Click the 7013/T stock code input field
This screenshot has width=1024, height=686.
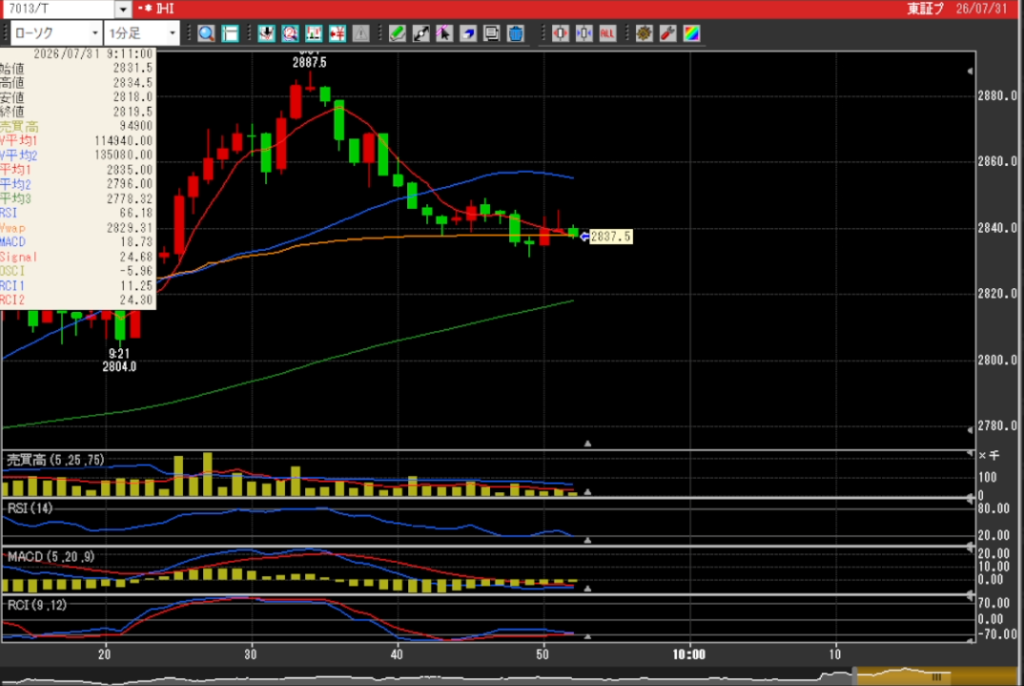59,9
